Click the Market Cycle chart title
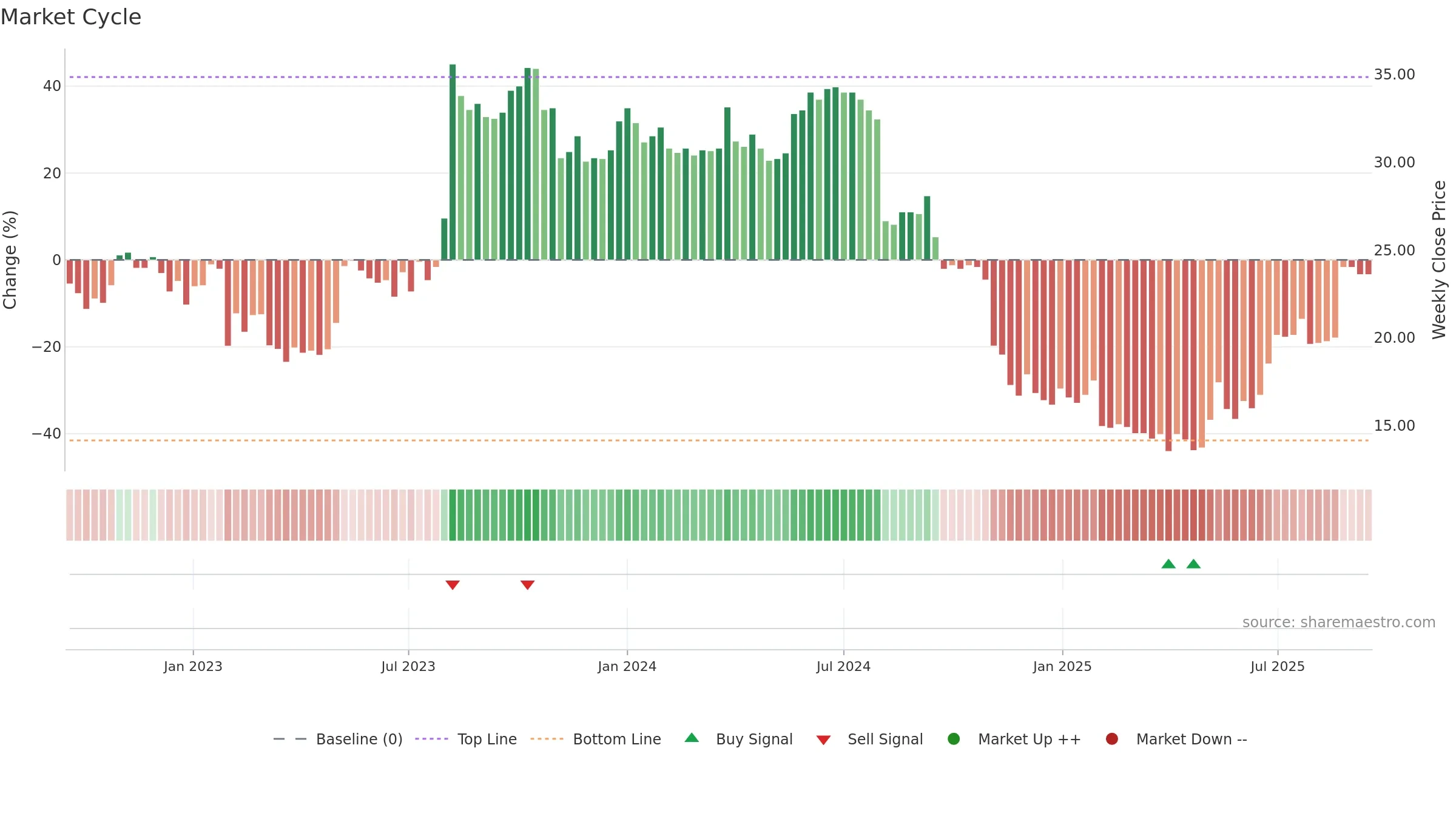The image size is (1456, 819). click(71, 17)
